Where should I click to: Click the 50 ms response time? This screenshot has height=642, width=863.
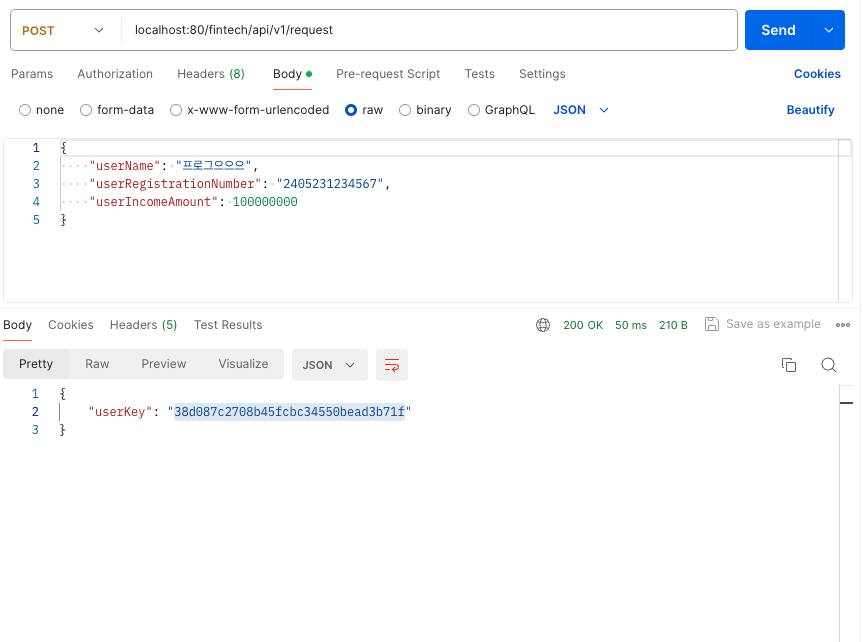tap(631, 325)
